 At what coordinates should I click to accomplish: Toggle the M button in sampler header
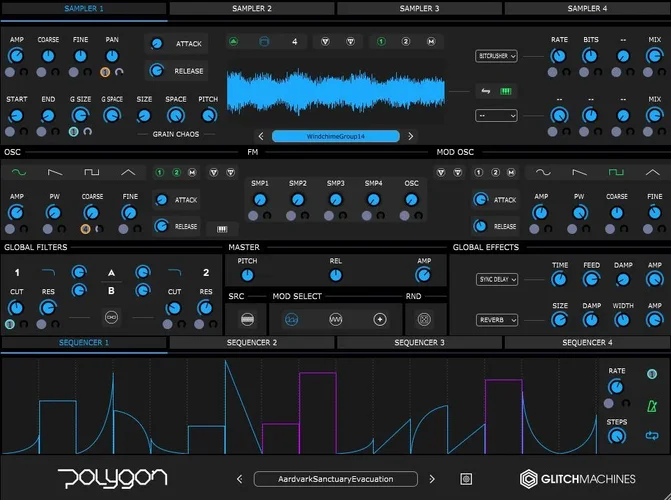[x=430, y=42]
